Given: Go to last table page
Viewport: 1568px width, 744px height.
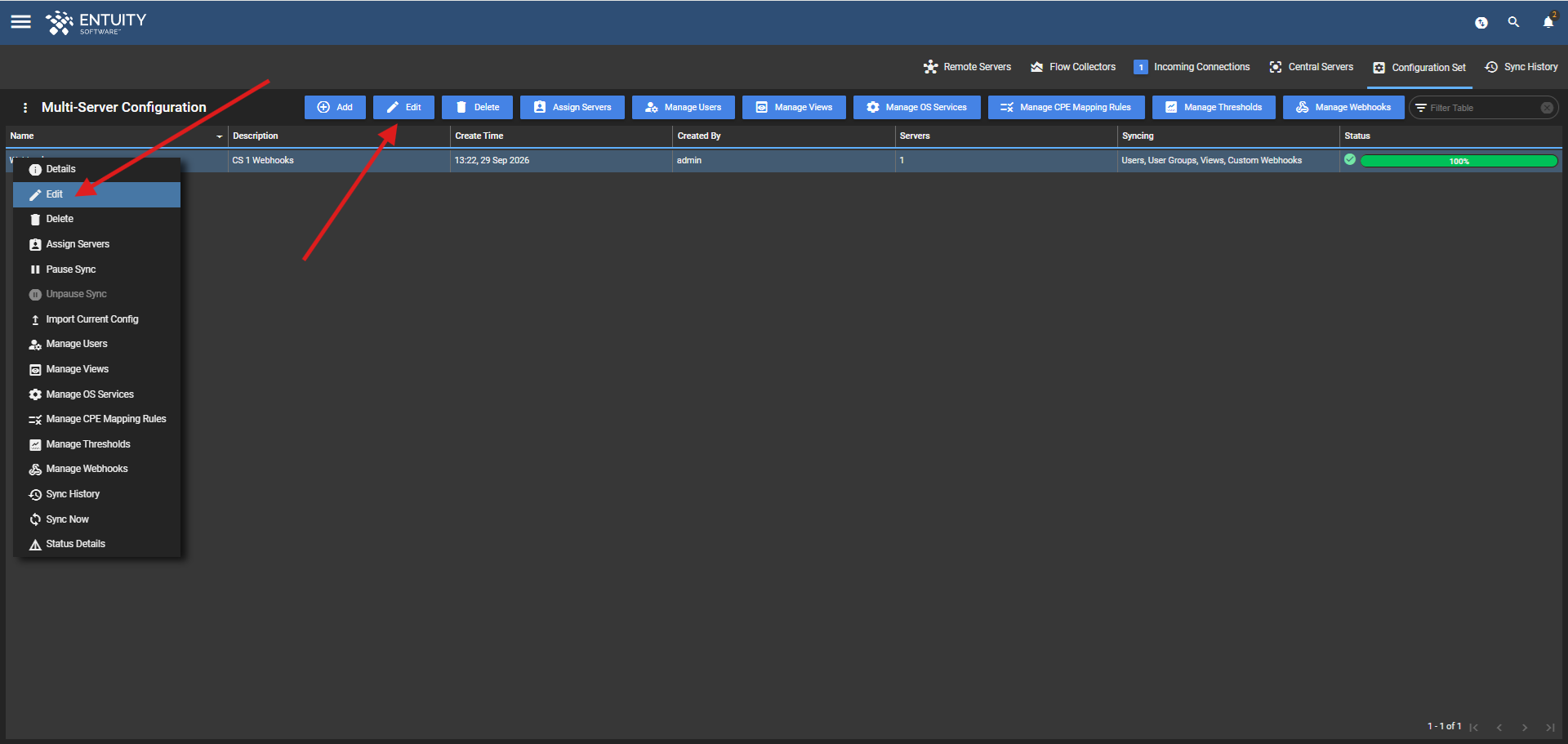Looking at the screenshot, I should click(x=1550, y=727).
